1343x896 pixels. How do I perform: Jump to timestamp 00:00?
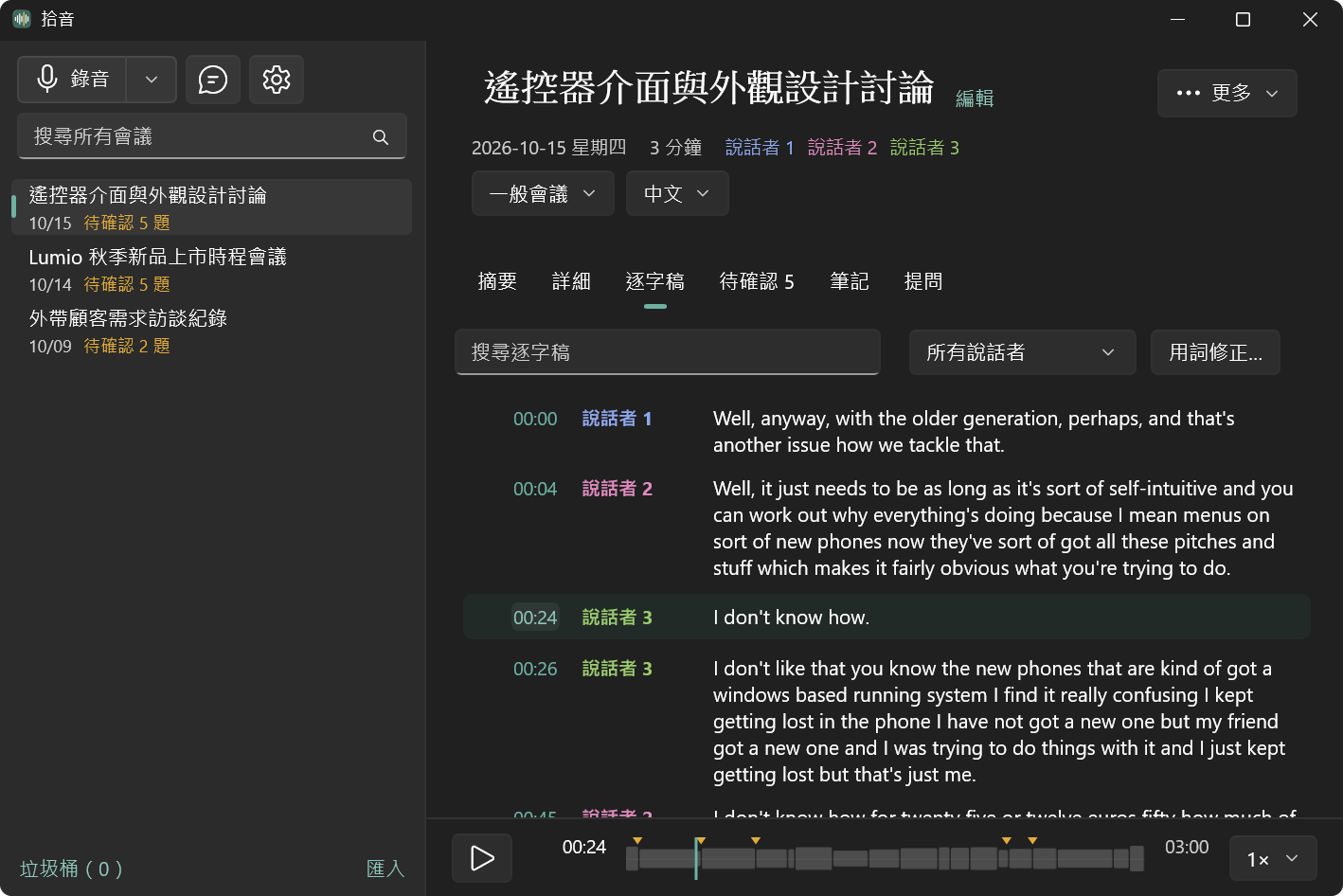coord(535,419)
